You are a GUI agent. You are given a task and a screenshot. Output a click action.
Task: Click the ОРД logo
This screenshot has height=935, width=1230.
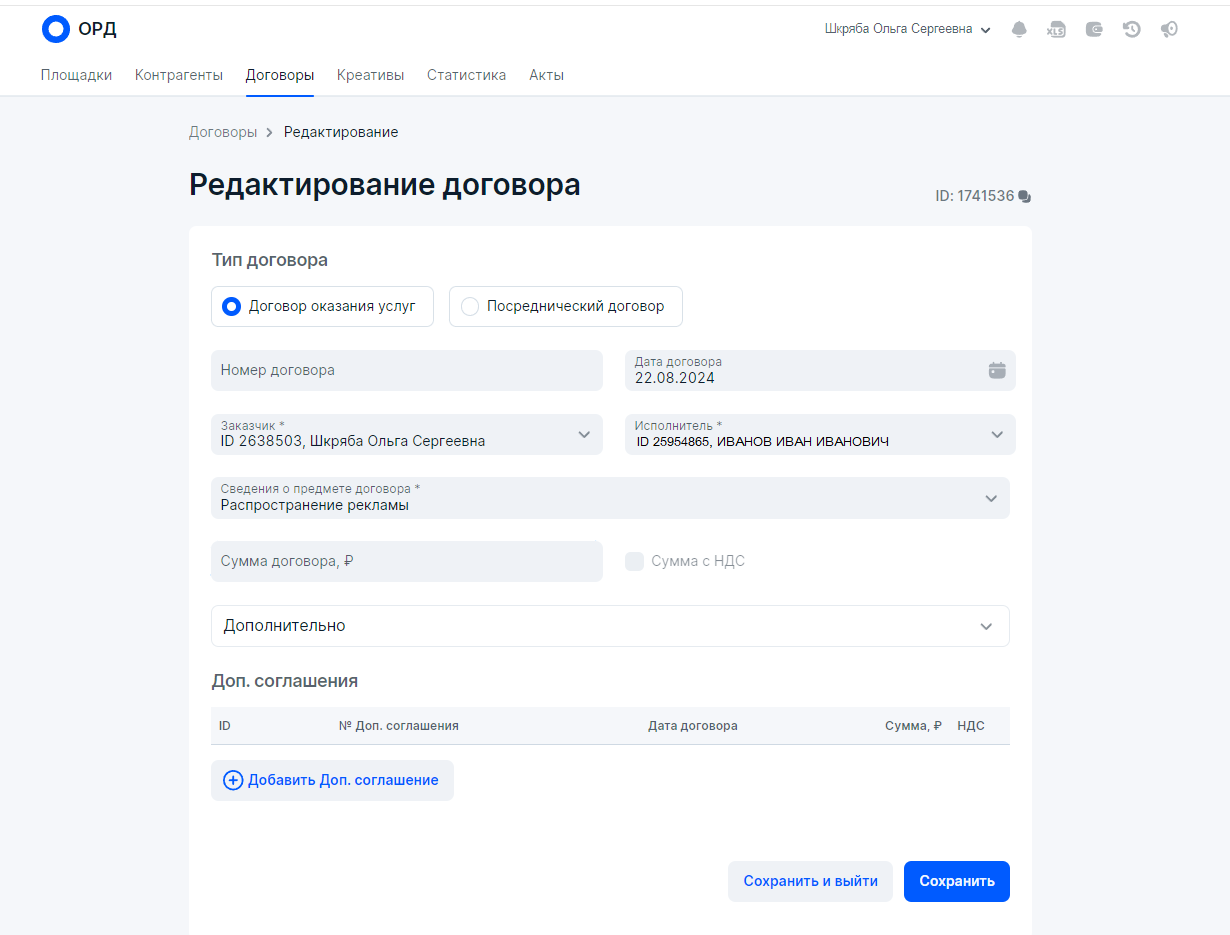coord(79,29)
